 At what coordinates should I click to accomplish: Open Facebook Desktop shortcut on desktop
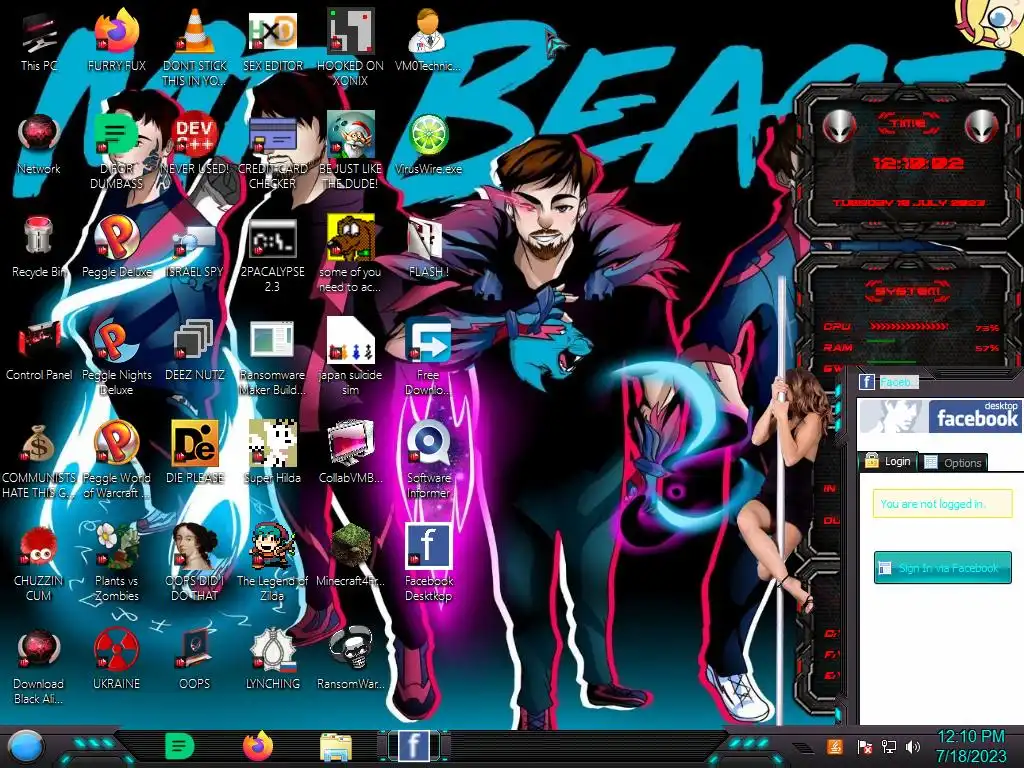click(428, 564)
